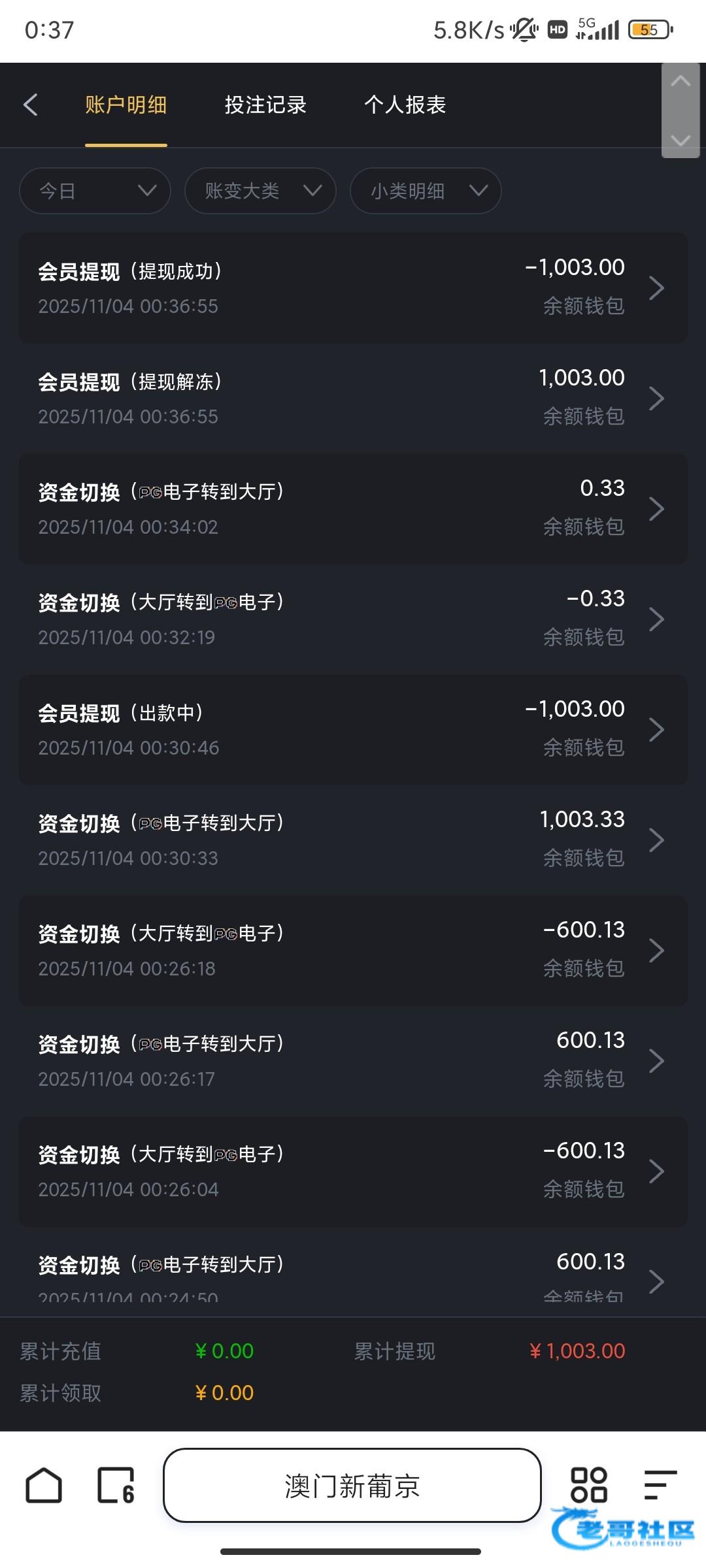This screenshot has height=1568, width=706.
Task: Open browser home page icon
Action: tap(44, 1486)
